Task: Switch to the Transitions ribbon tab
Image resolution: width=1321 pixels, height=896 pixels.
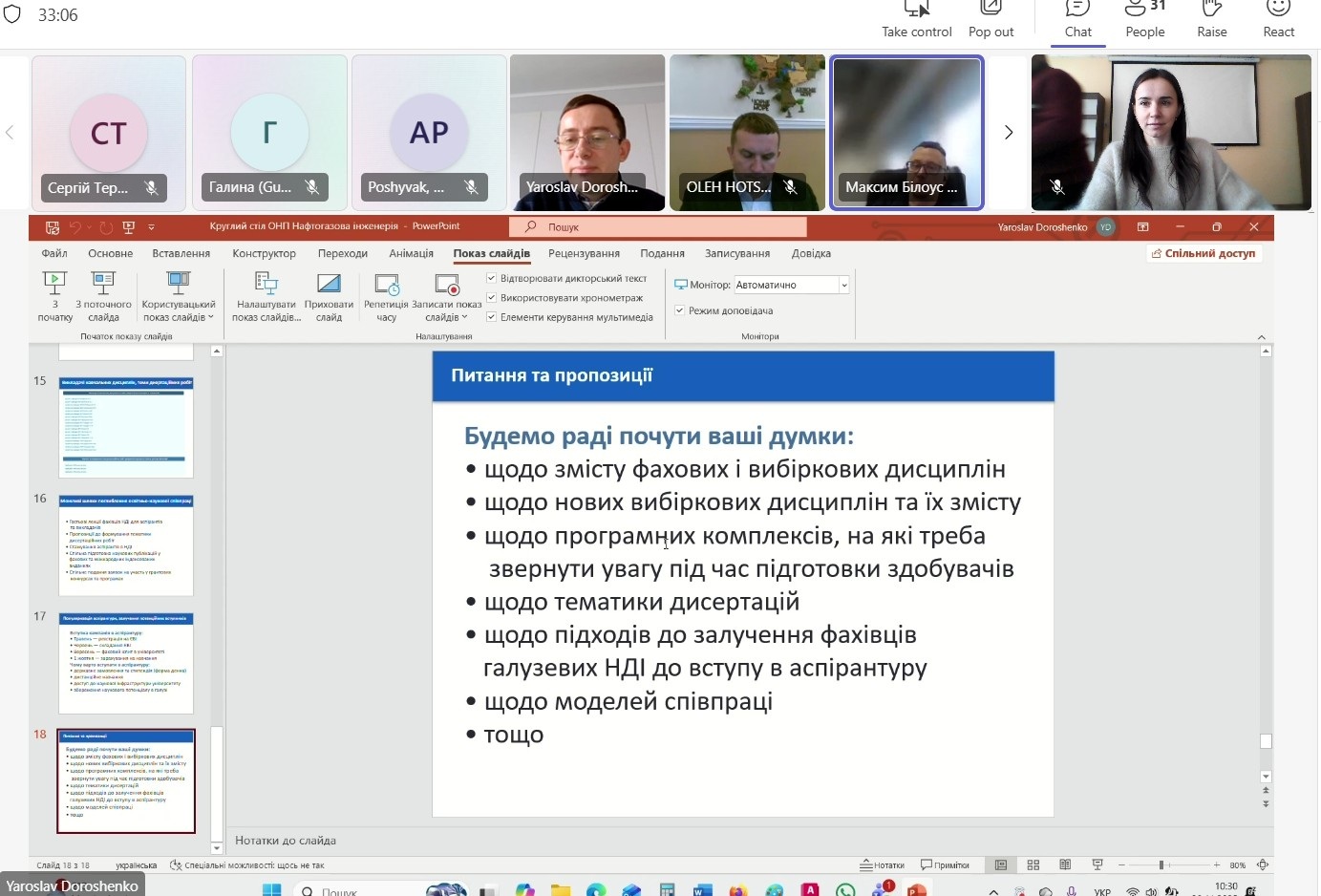Action: pos(342,253)
